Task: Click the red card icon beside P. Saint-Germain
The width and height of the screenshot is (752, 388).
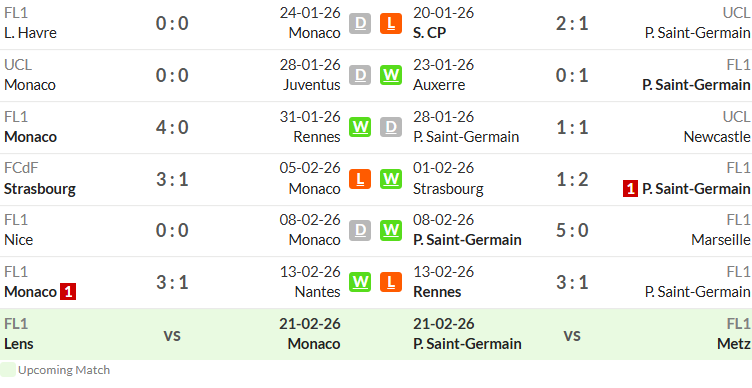Action: coord(630,189)
